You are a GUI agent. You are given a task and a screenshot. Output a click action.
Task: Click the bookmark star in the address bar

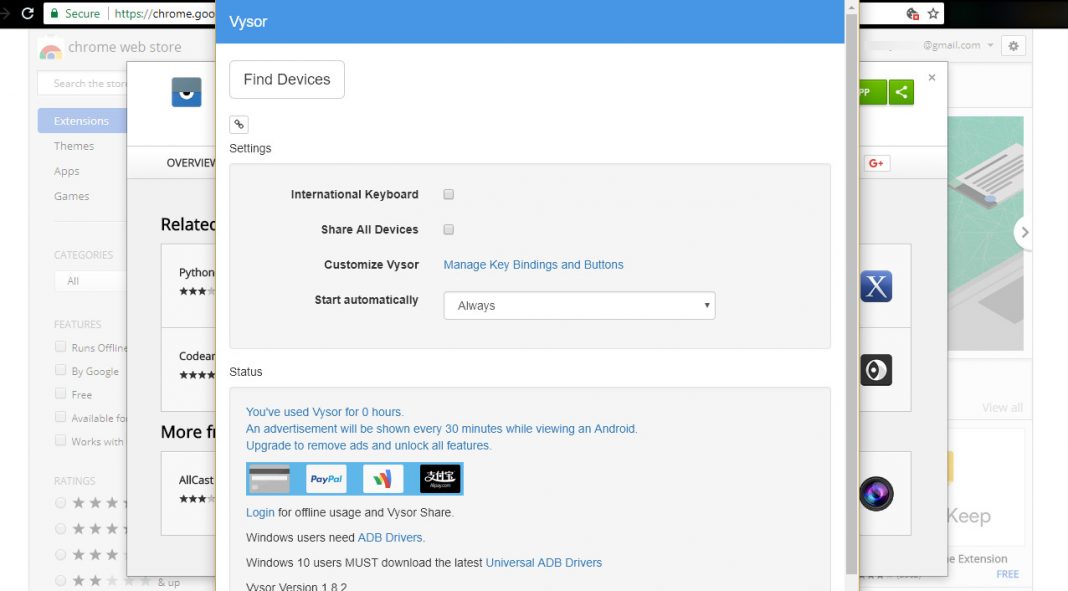click(932, 14)
